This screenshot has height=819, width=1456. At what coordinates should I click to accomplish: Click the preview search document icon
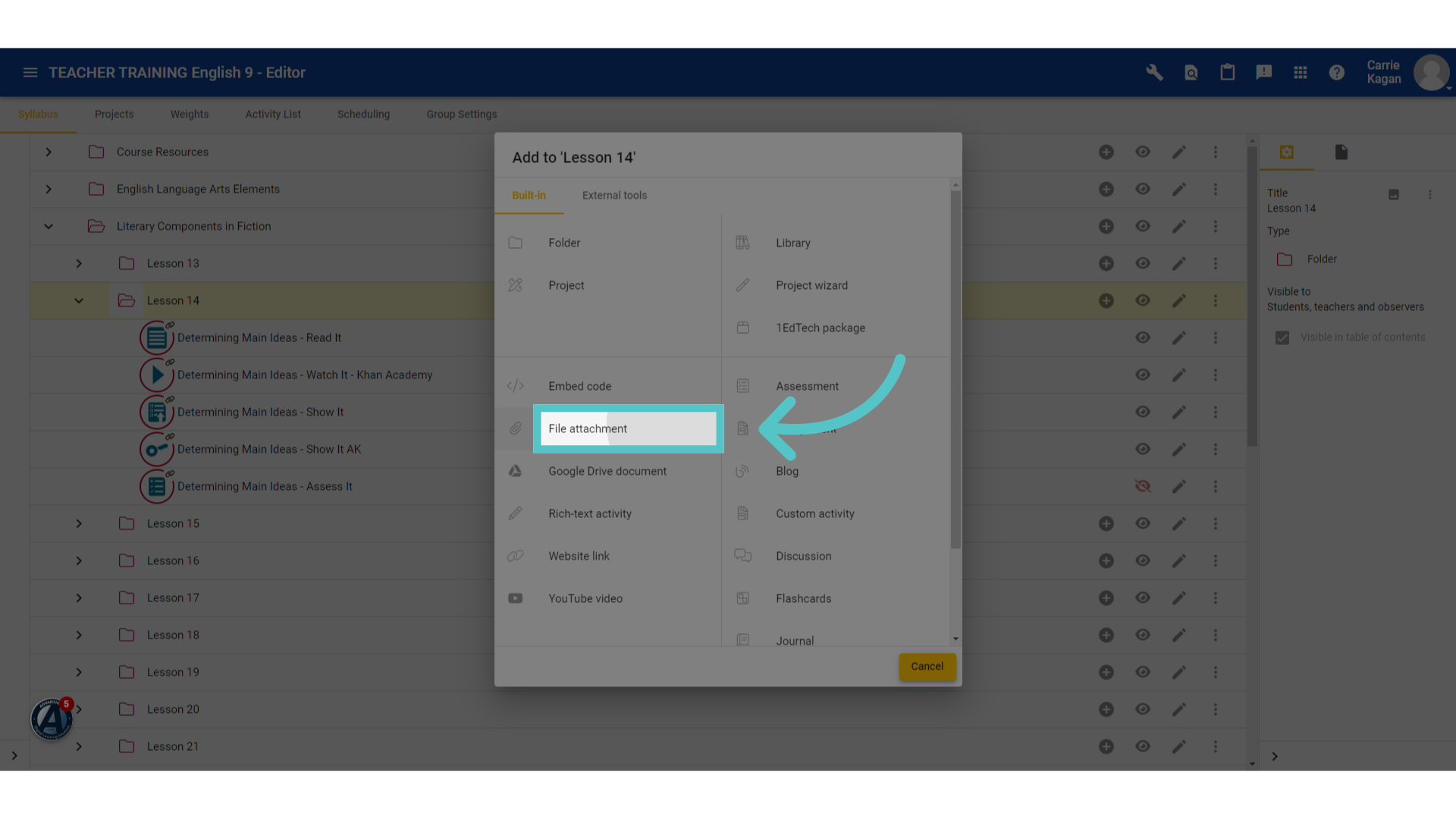[x=1191, y=73]
